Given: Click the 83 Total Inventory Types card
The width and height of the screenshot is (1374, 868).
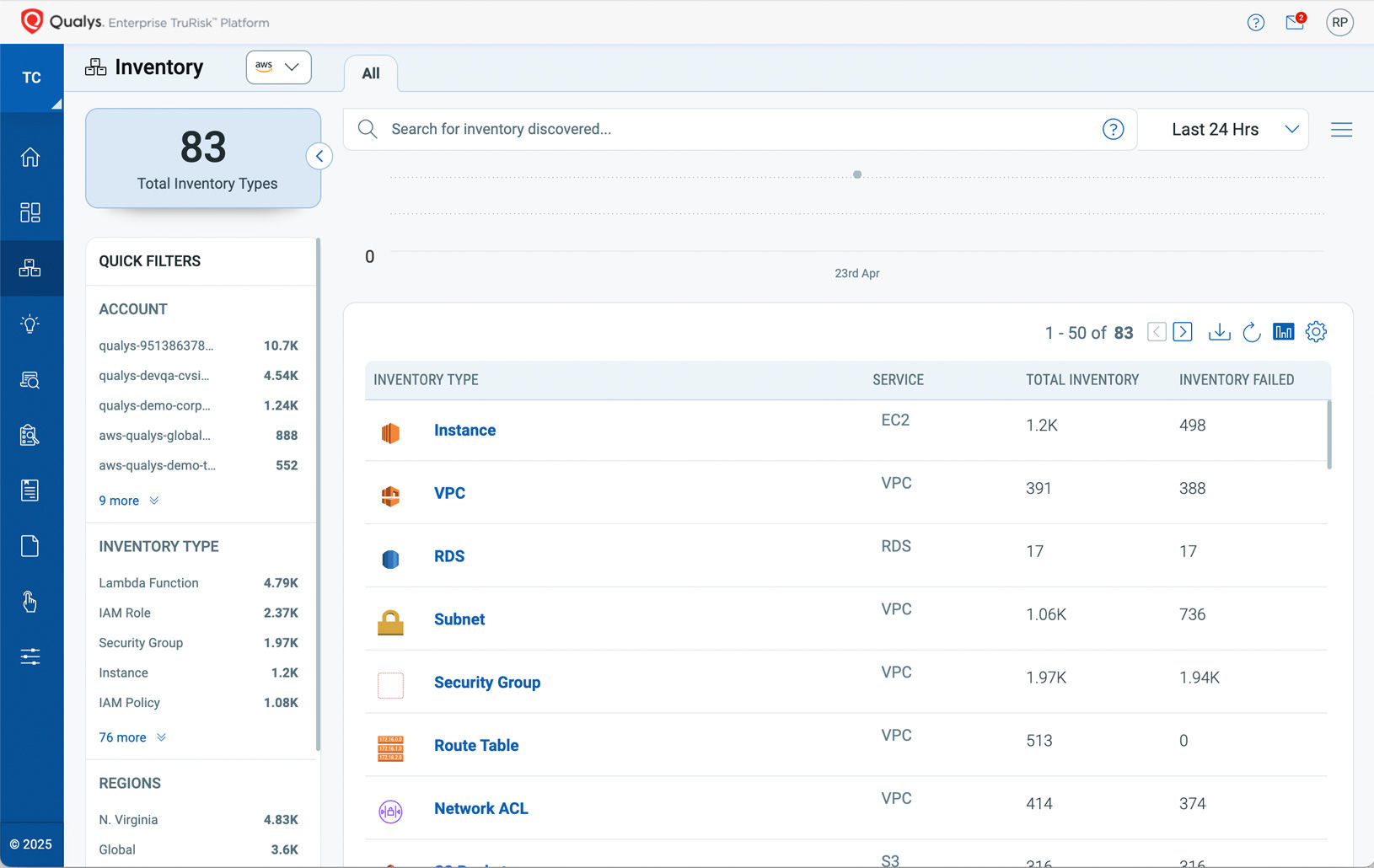Looking at the screenshot, I should pos(203,158).
